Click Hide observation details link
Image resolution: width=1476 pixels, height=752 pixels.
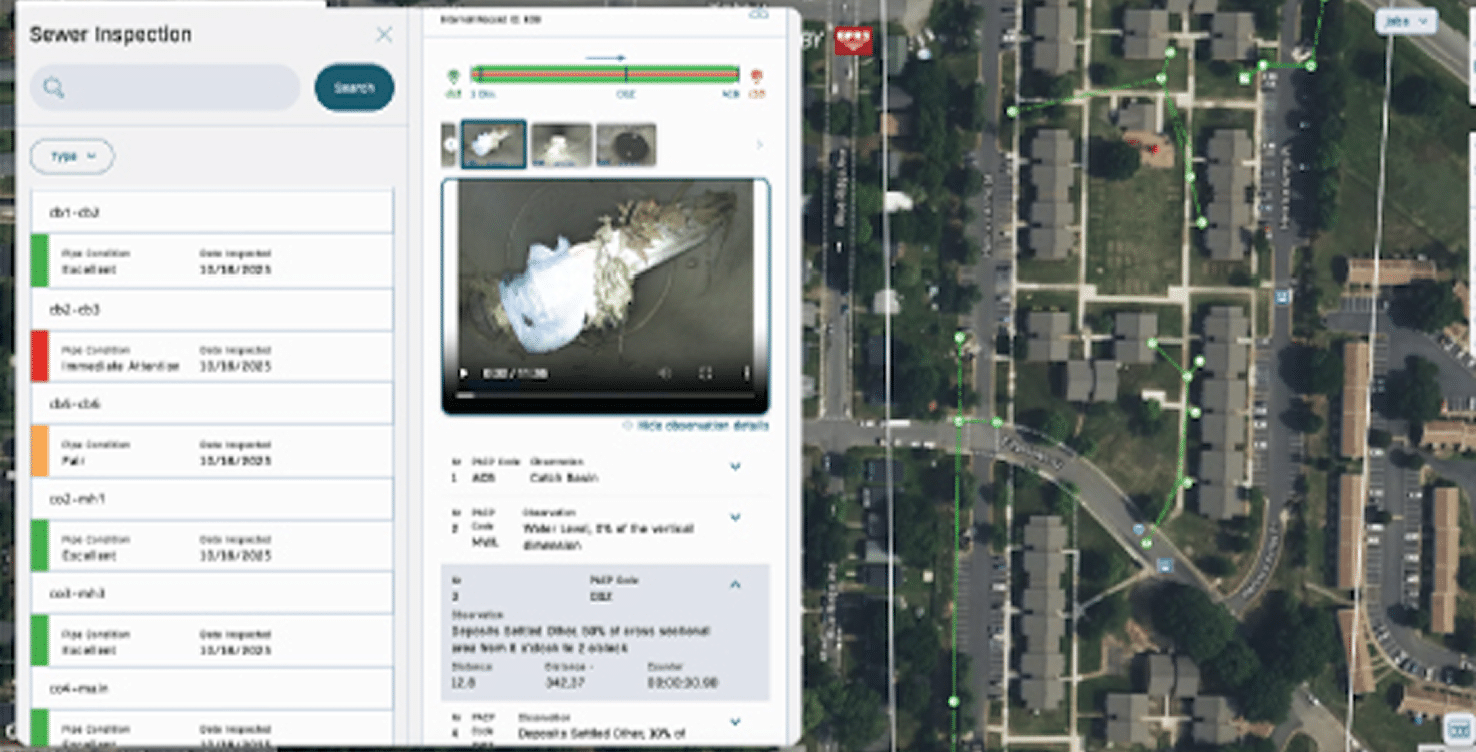696,426
